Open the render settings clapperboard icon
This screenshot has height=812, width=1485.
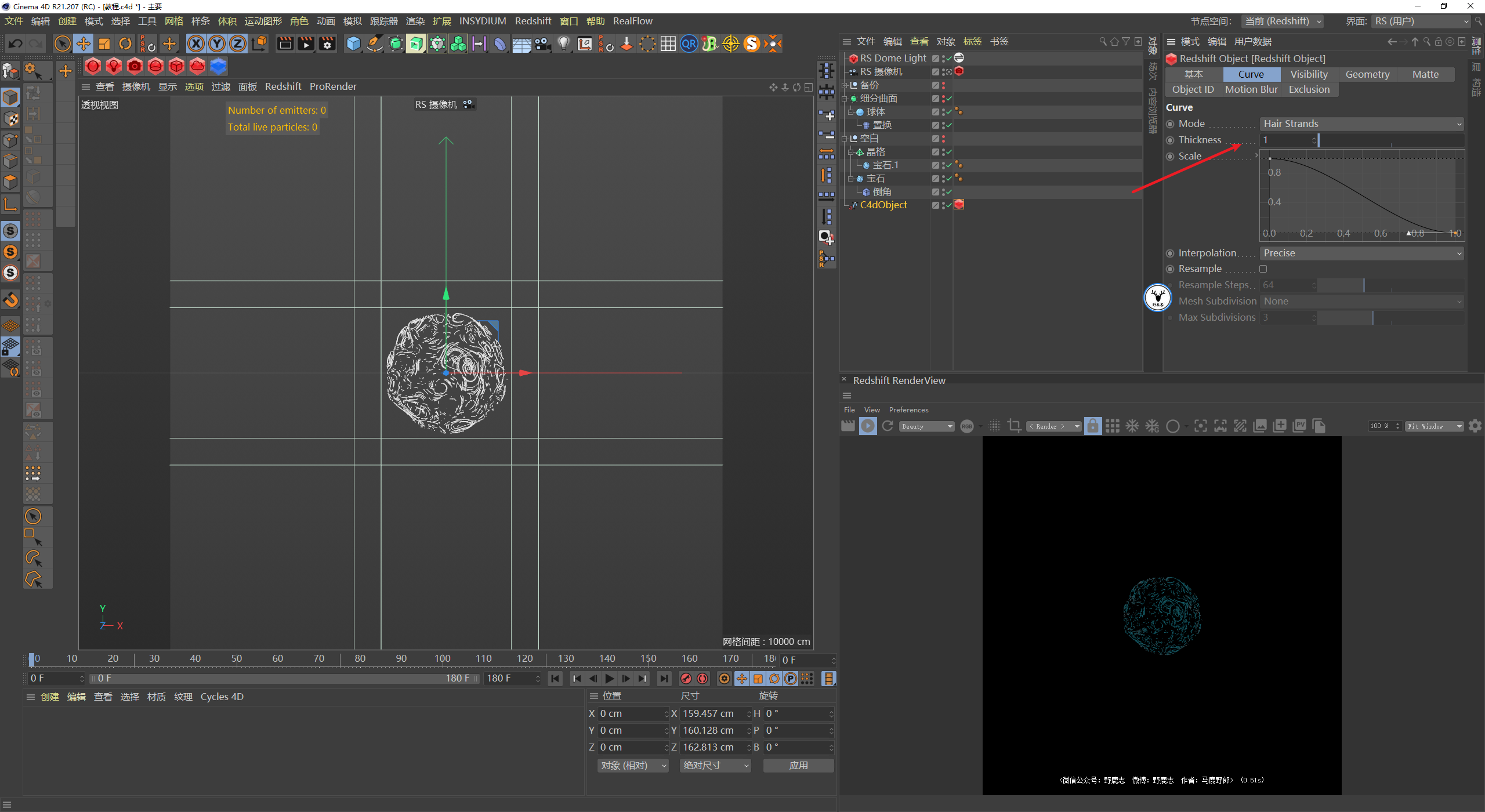[327, 43]
